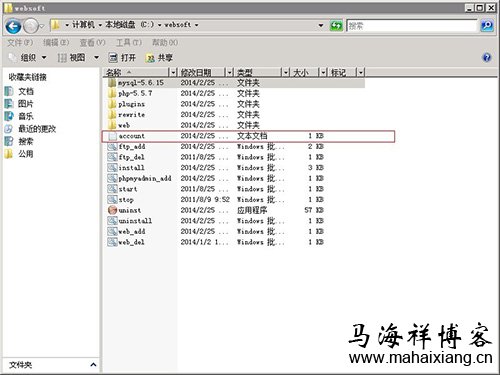Image resolution: width=500 pixels, height=375 pixels.
Task: Click the search magnifier icon
Action: coord(487,26)
